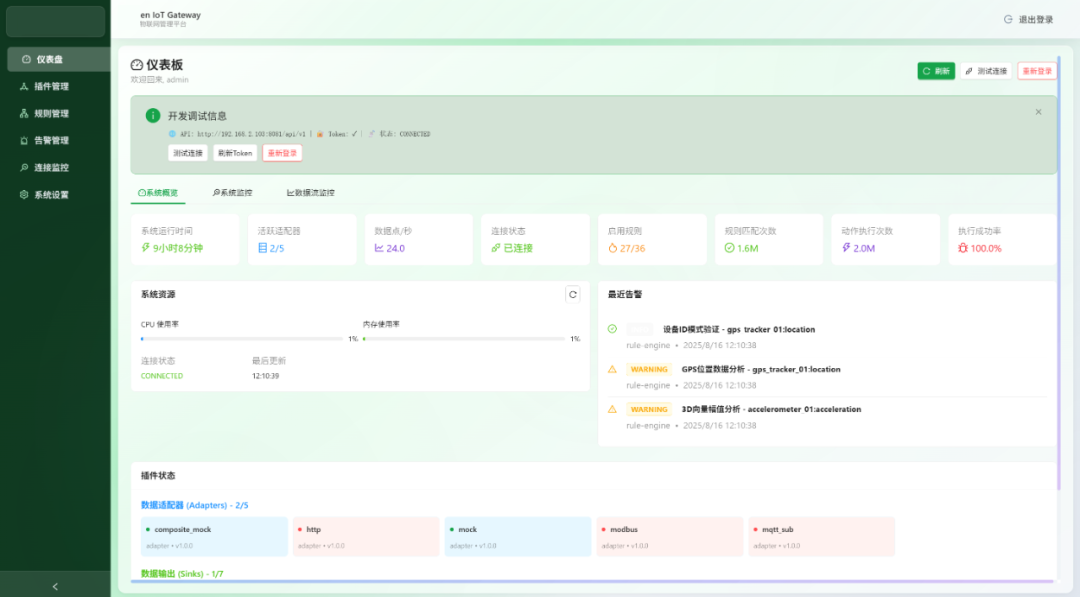Click the logout icon beside 退出登录
Image resolution: width=1080 pixels, height=597 pixels.
click(x=1008, y=19)
